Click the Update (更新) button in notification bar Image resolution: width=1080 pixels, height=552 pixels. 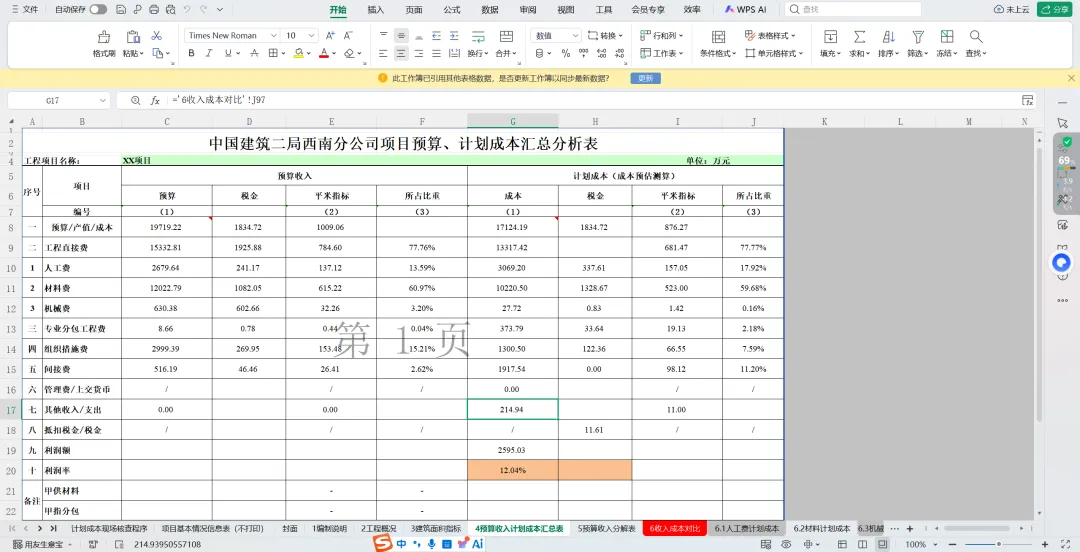[x=645, y=79]
